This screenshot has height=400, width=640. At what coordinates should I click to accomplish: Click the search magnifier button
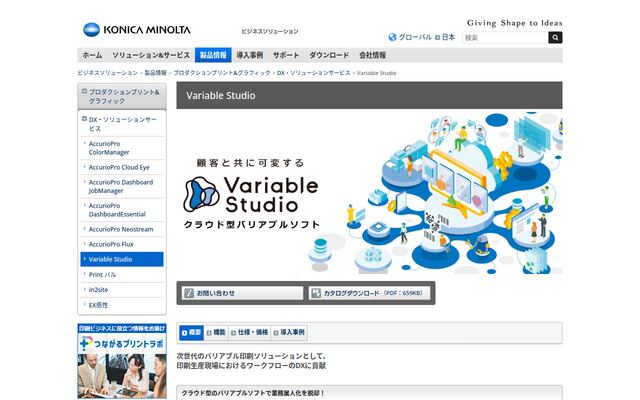555,38
